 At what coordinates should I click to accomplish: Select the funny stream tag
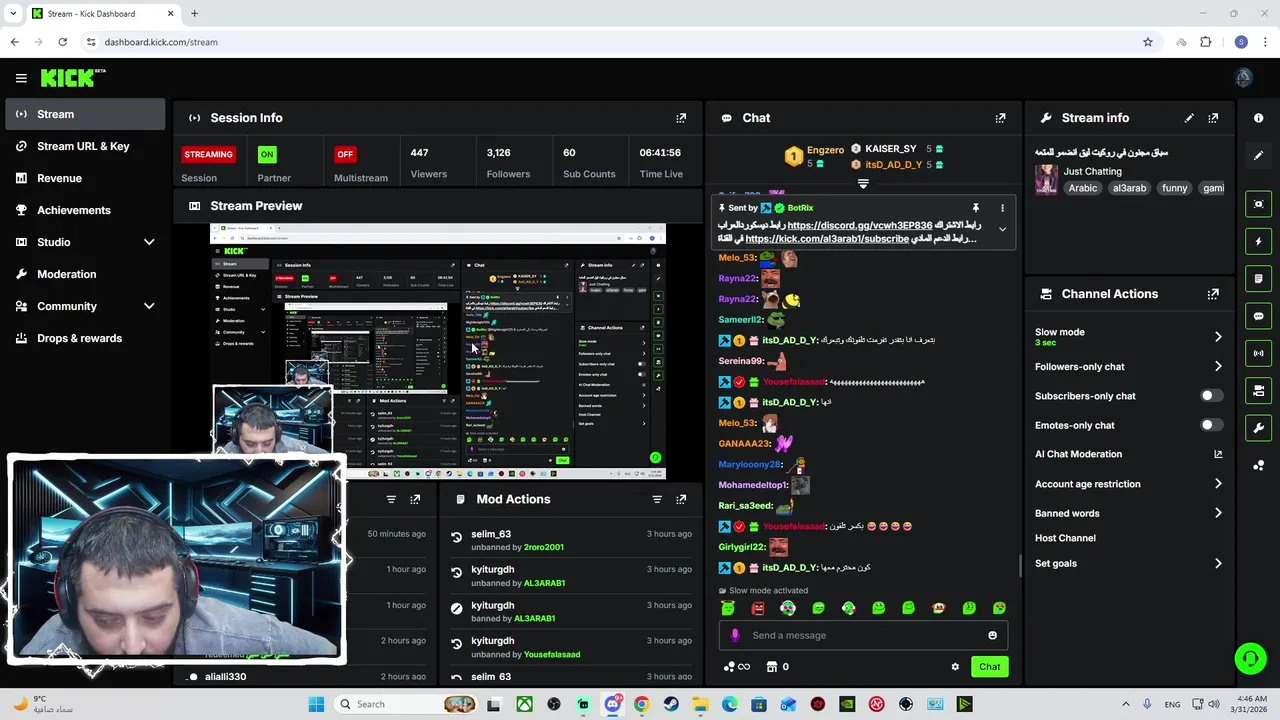[x=1175, y=188]
